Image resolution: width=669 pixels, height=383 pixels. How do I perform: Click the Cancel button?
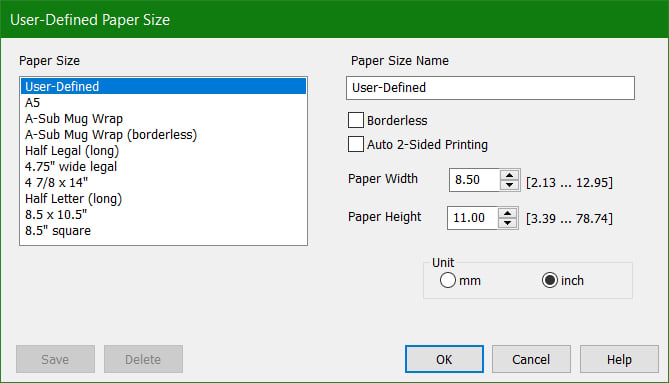pyautogui.click(x=531, y=359)
